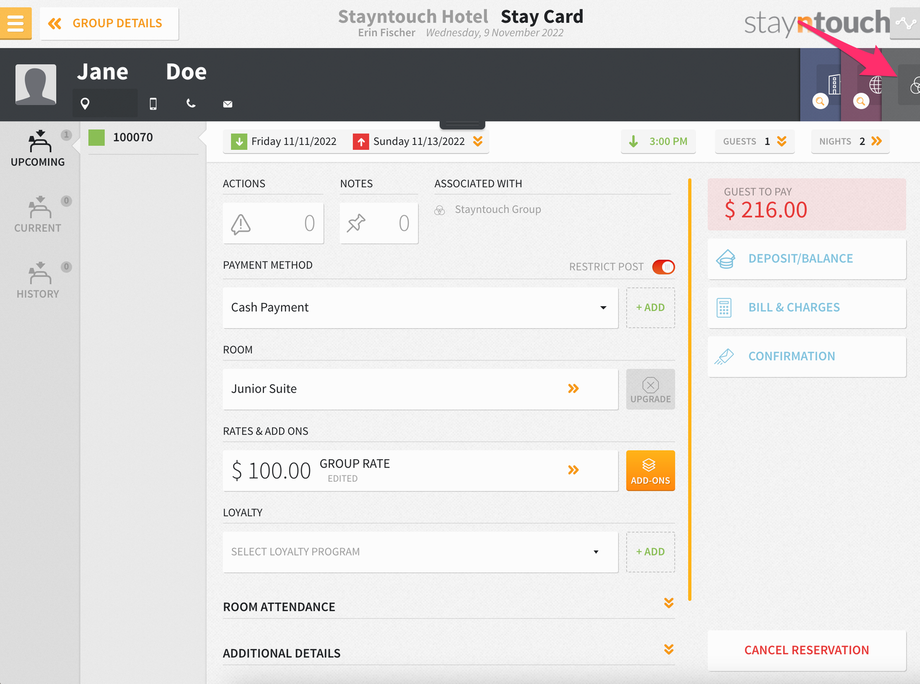
Task: Open Junior Suite room selection
Action: tap(420, 389)
